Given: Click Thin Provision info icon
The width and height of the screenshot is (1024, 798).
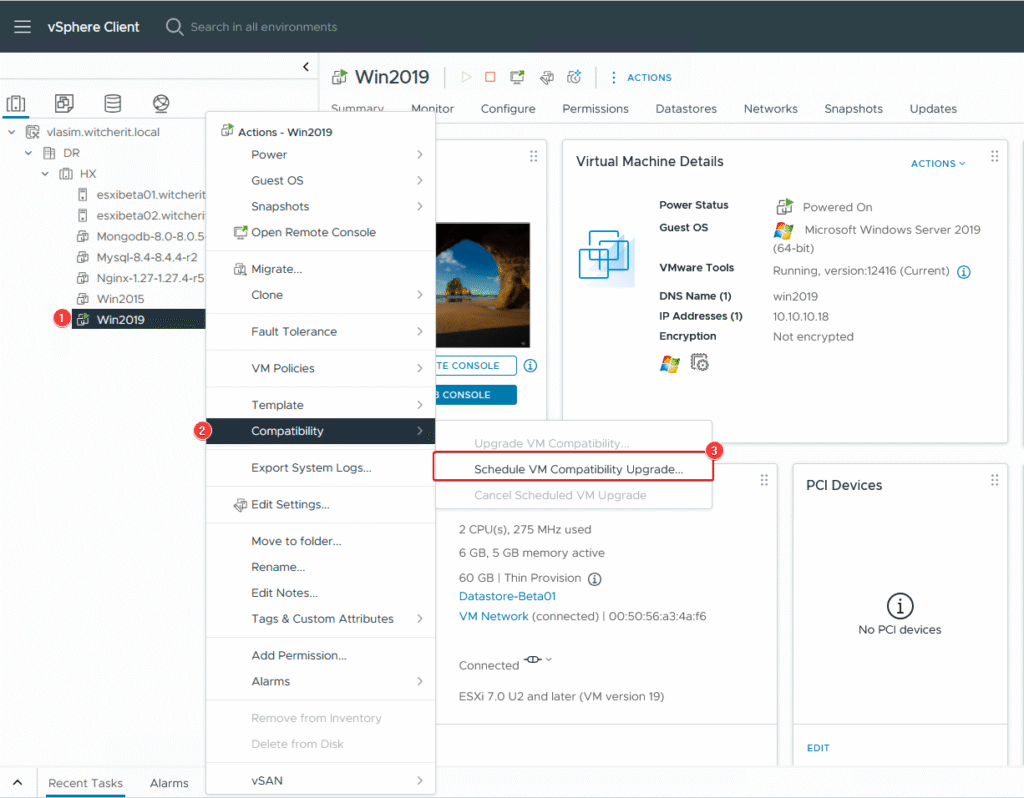Looking at the screenshot, I should click(x=594, y=579).
